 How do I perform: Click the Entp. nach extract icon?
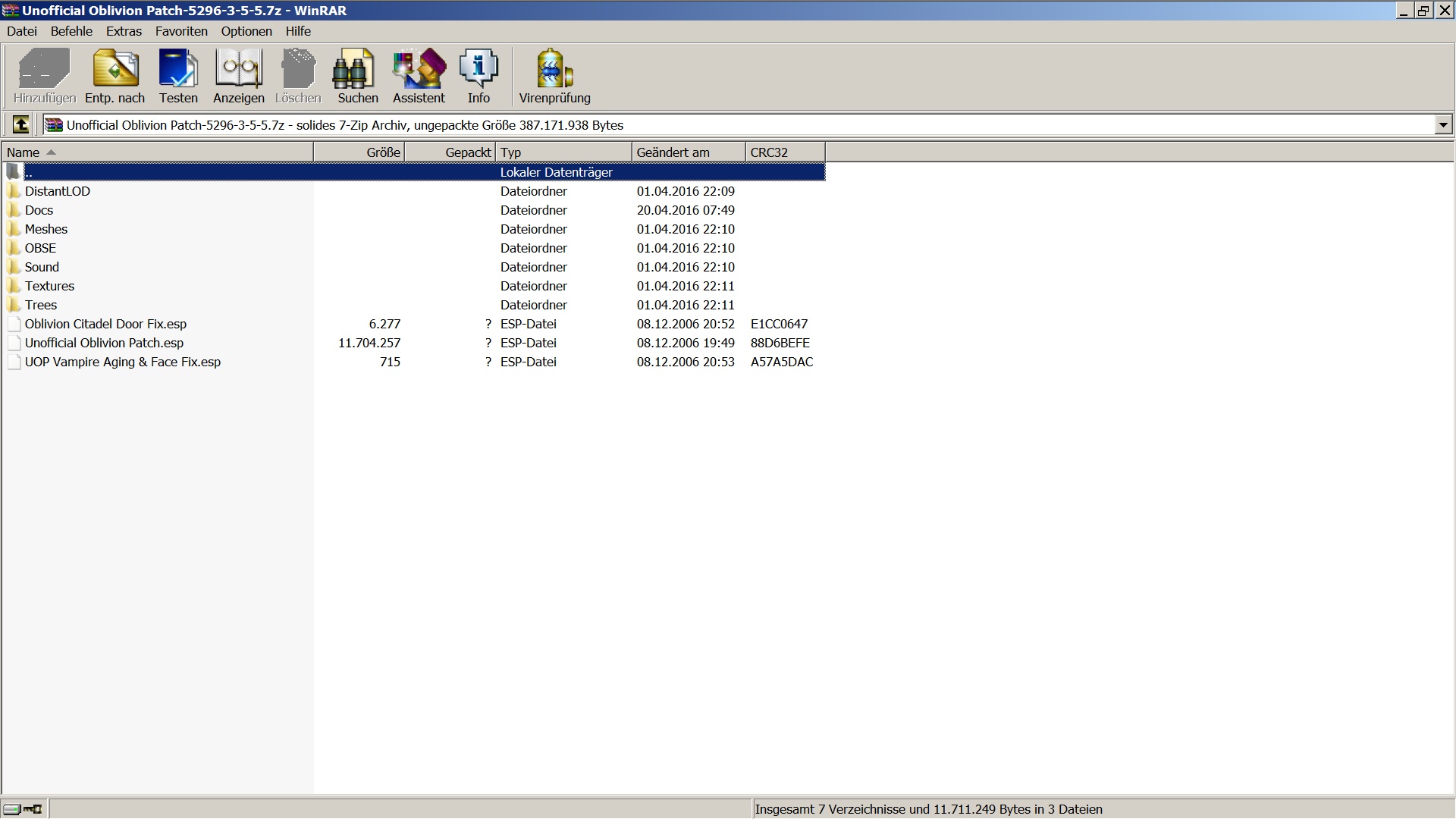115,76
